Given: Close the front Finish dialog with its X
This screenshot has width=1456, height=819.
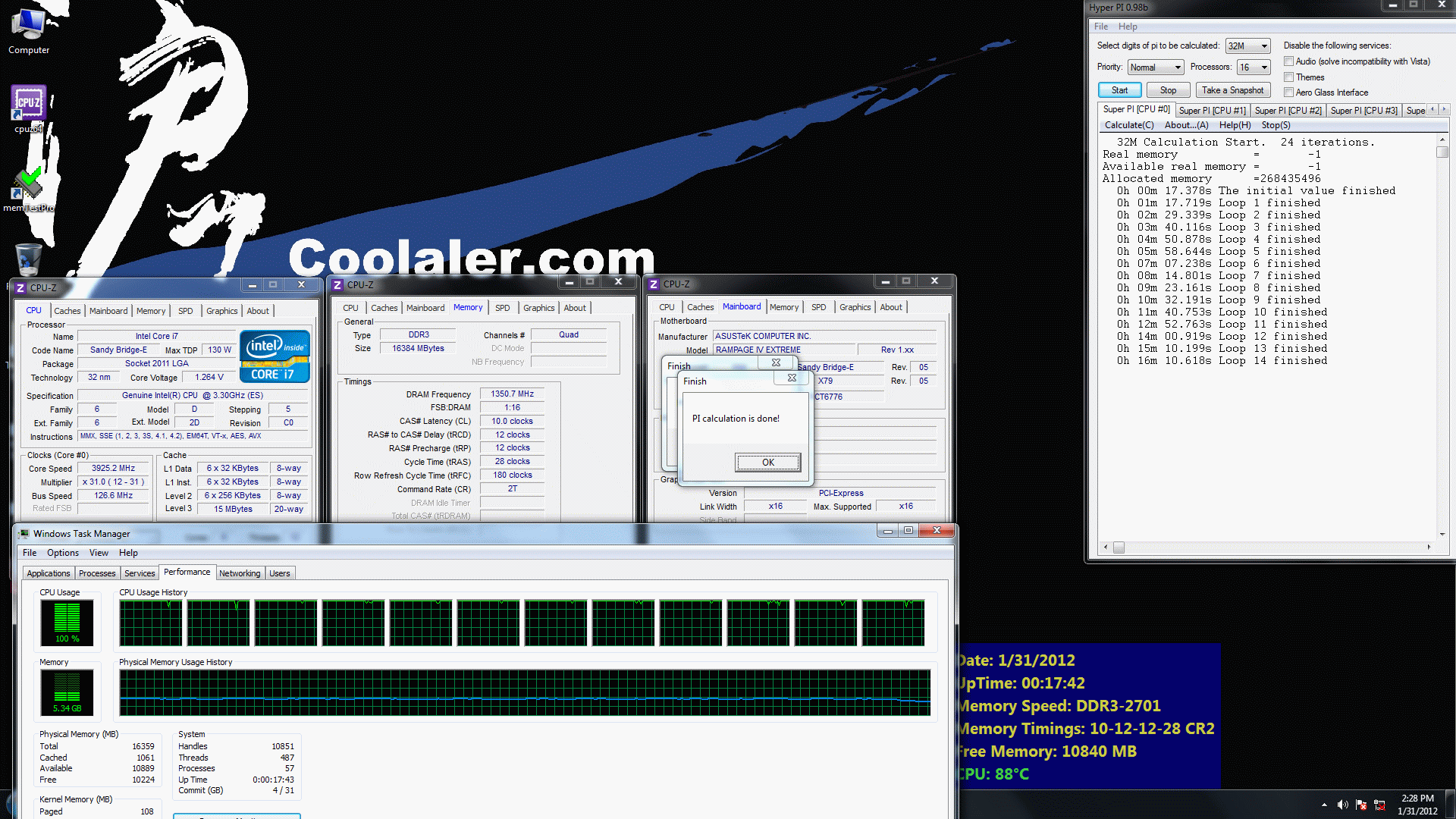Looking at the screenshot, I should point(792,378).
